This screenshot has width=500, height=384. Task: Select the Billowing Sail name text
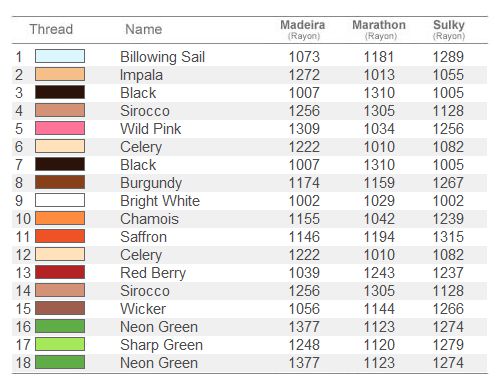point(162,57)
